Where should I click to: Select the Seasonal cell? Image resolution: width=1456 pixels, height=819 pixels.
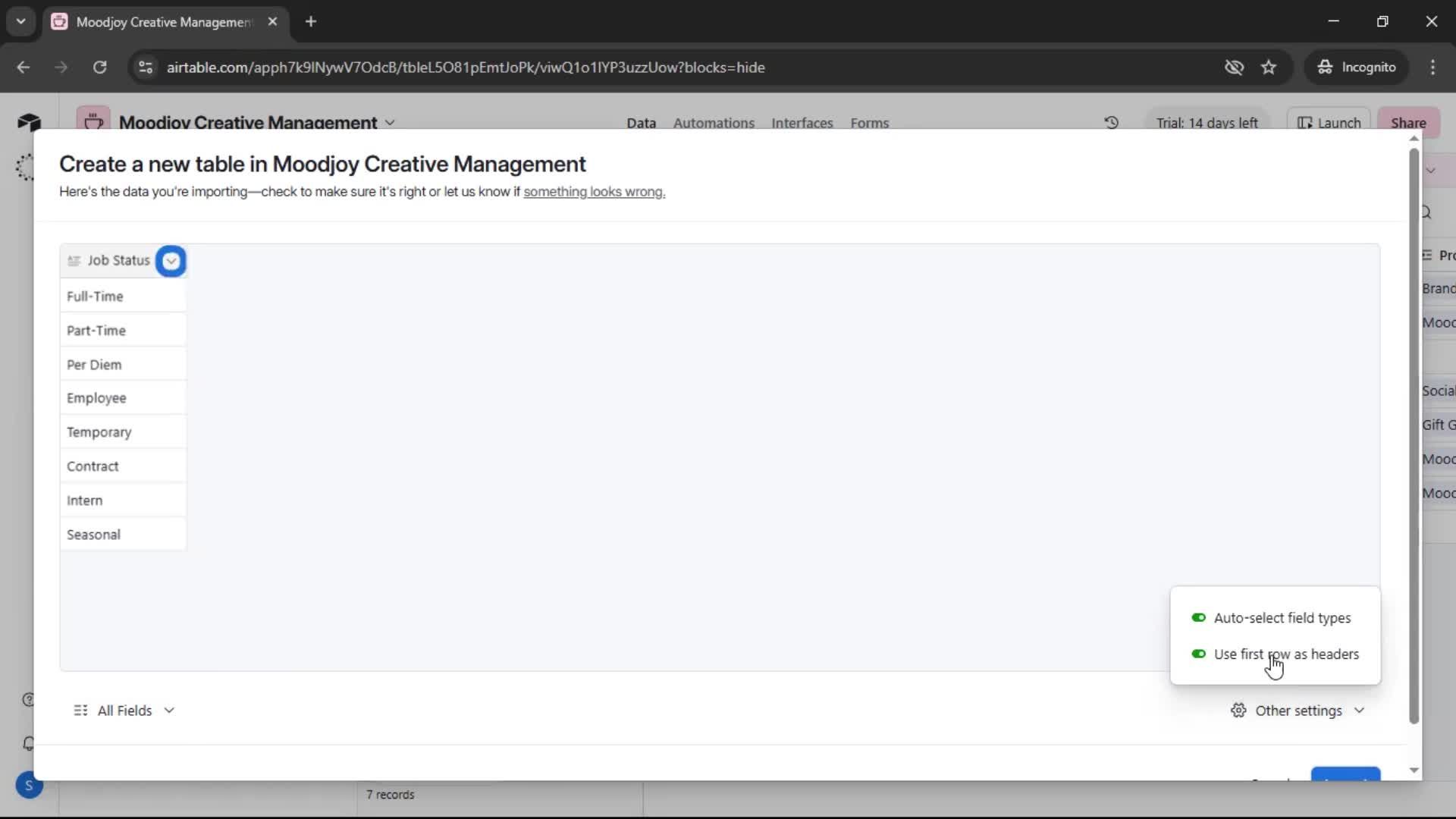click(x=123, y=535)
